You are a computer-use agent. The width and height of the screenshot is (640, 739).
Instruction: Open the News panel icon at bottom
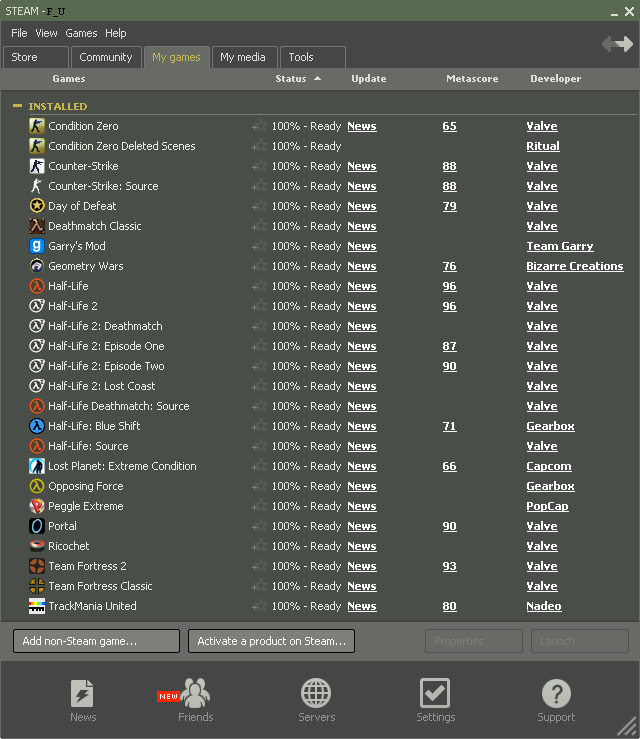82,693
